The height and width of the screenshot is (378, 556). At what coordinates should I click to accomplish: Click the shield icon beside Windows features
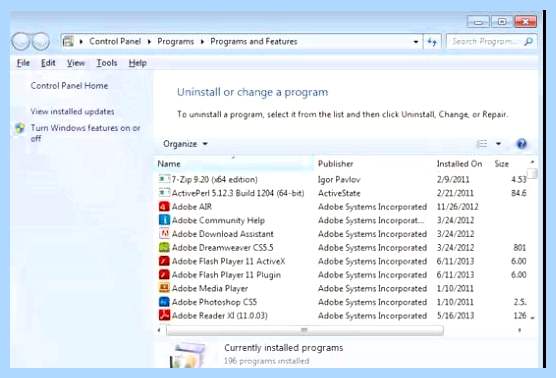tap(20, 128)
